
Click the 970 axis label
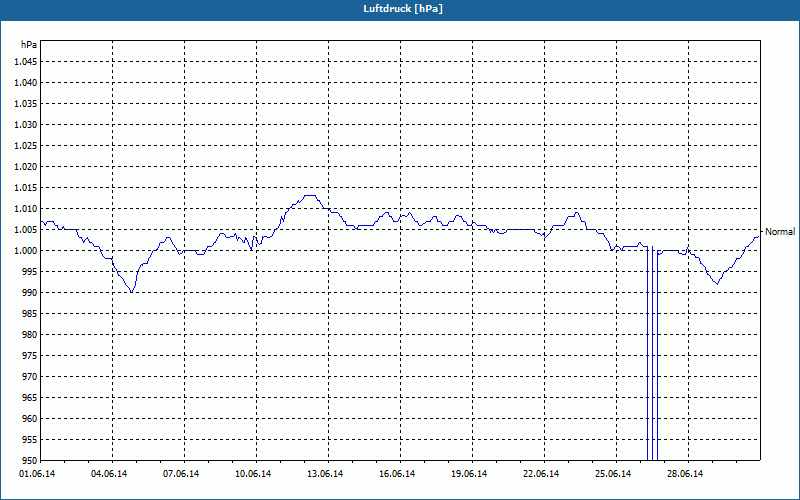(x=31, y=377)
